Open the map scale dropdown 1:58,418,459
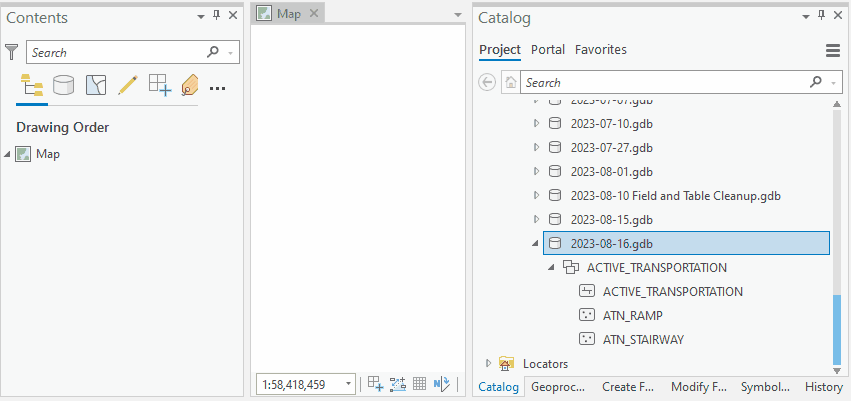The image size is (851, 401). pyautogui.click(x=348, y=384)
